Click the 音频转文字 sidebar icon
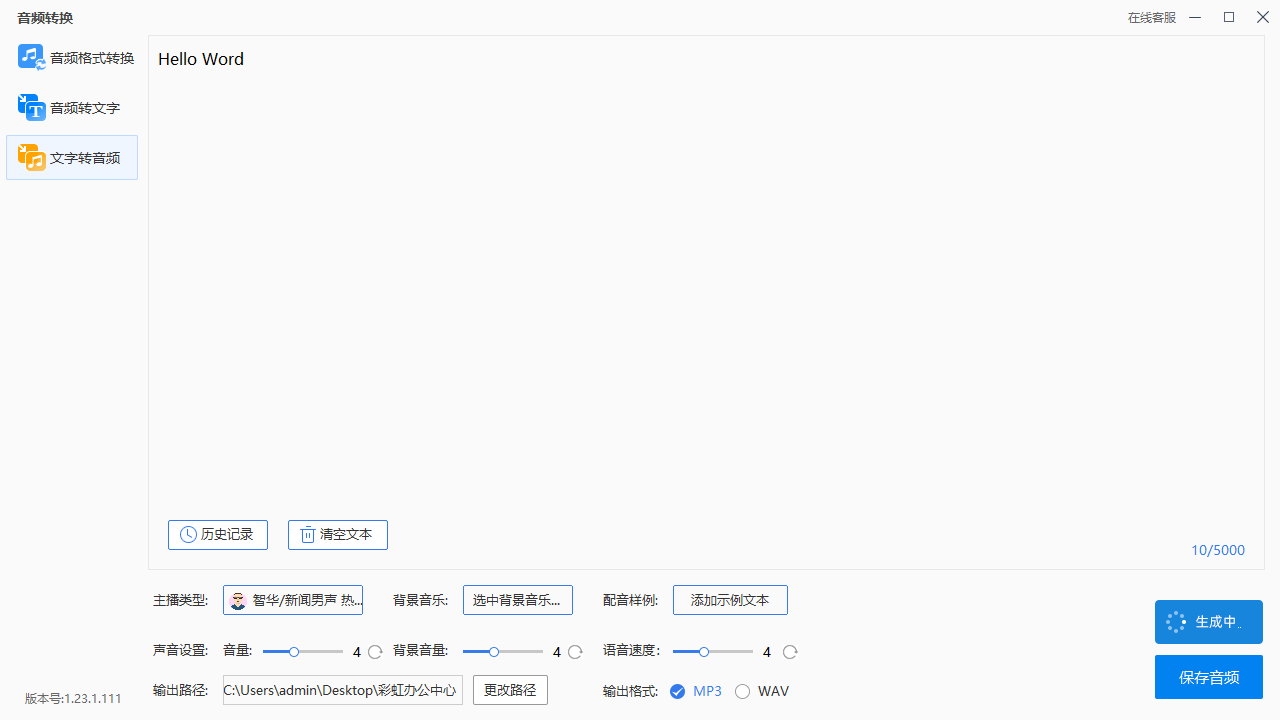 pyautogui.click(x=30, y=107)
